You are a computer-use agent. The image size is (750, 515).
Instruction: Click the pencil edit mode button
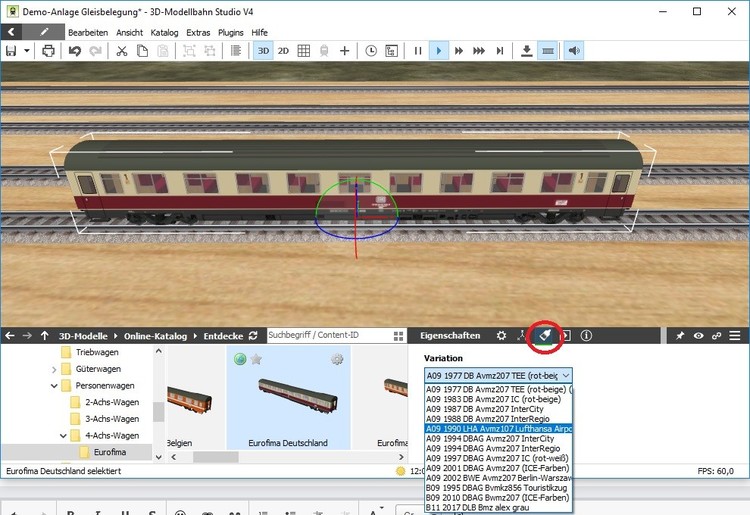[44, 32]
